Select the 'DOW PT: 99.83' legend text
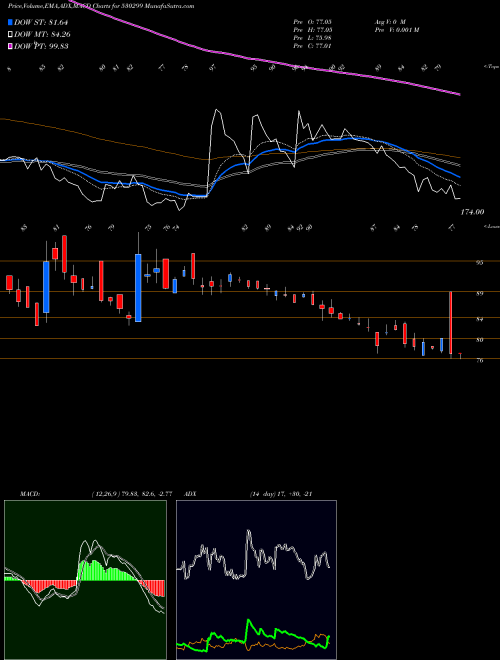 coord(41,46)
